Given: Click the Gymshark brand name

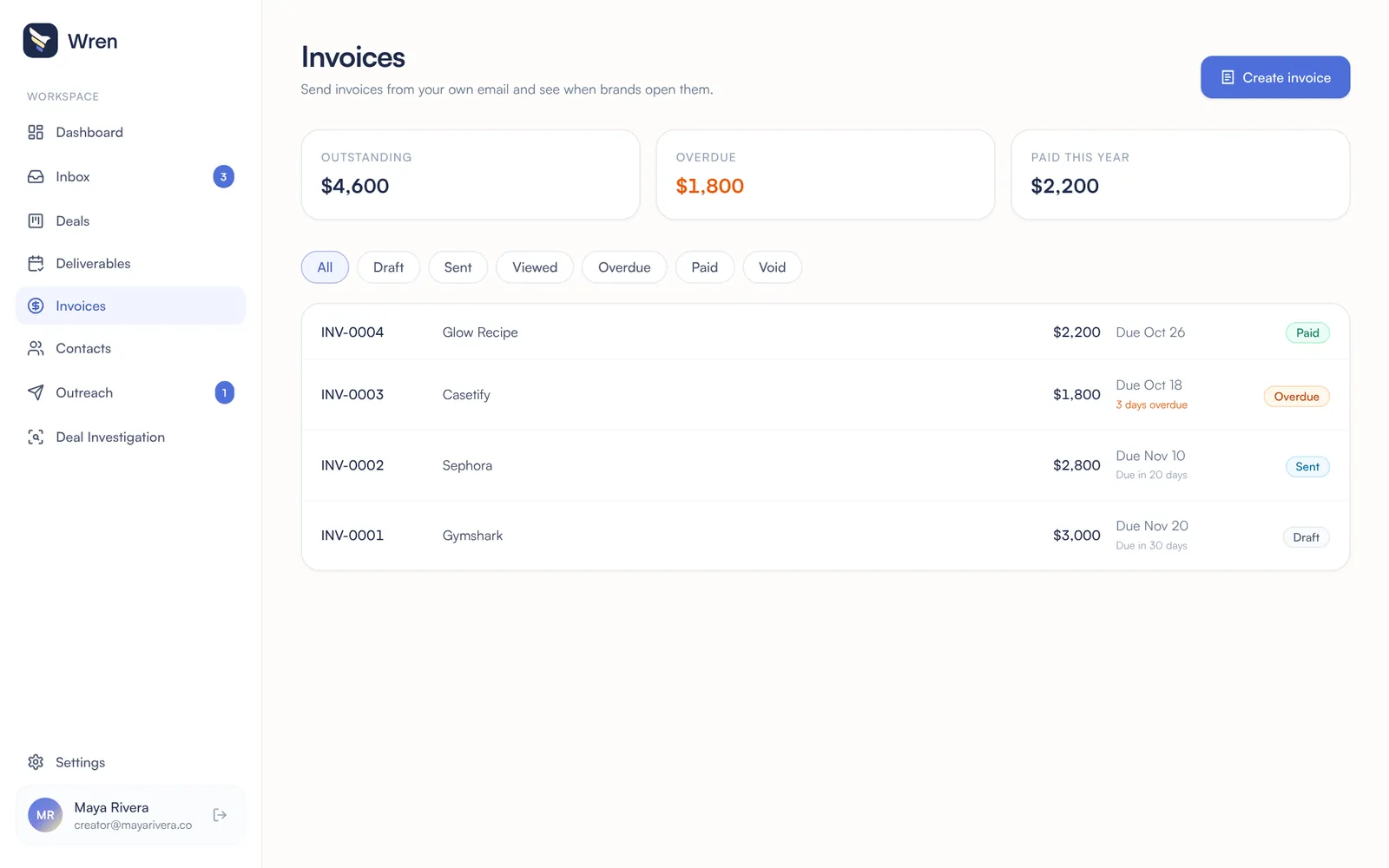Looking at the screenshot, I should pyautogui.click(x=472, y=536).
